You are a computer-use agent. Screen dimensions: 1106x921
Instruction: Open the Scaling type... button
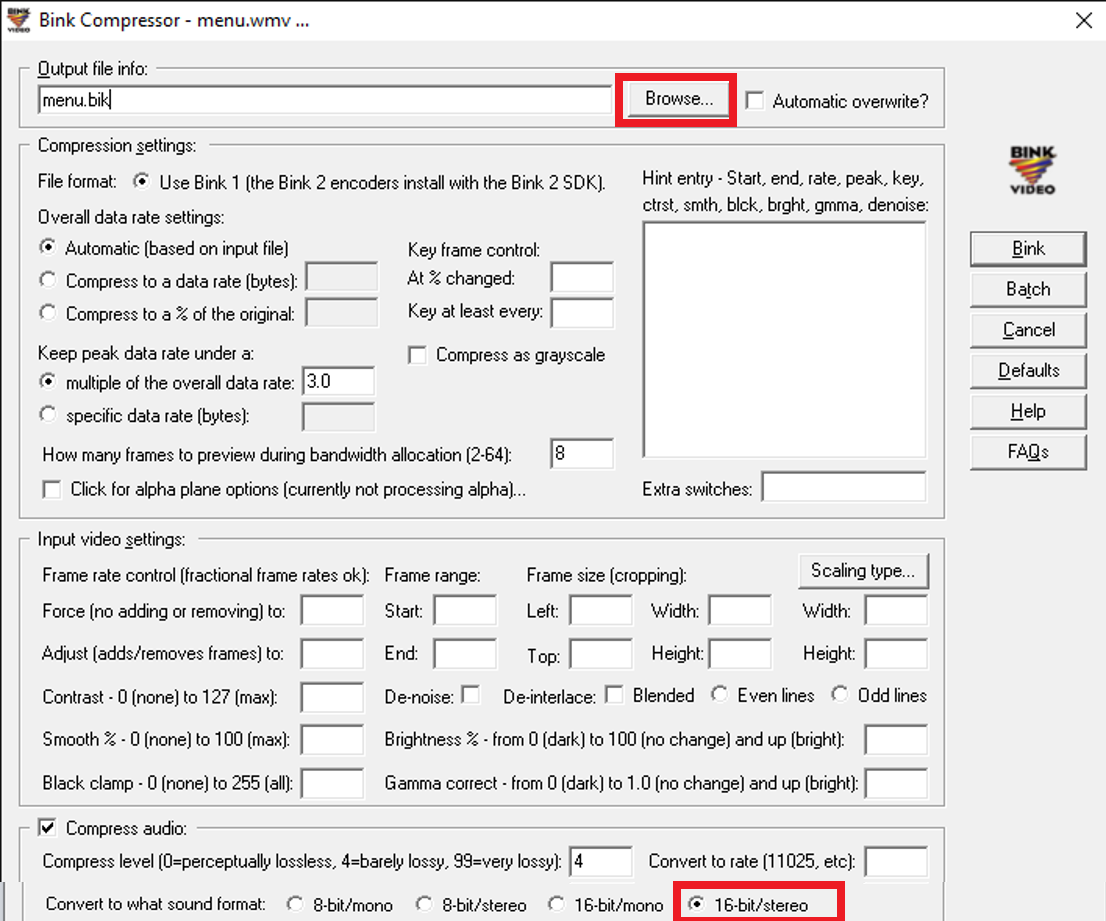(x=863, y=571)
